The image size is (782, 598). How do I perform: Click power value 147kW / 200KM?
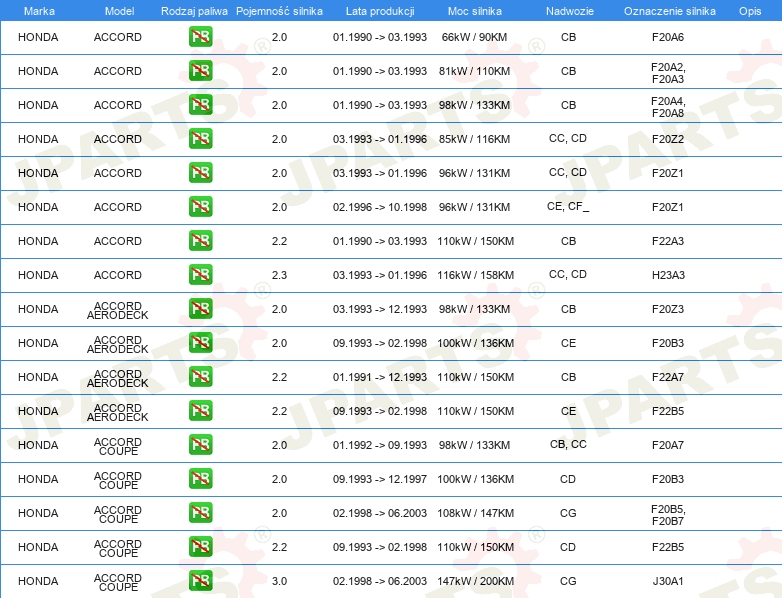point(475,581)
